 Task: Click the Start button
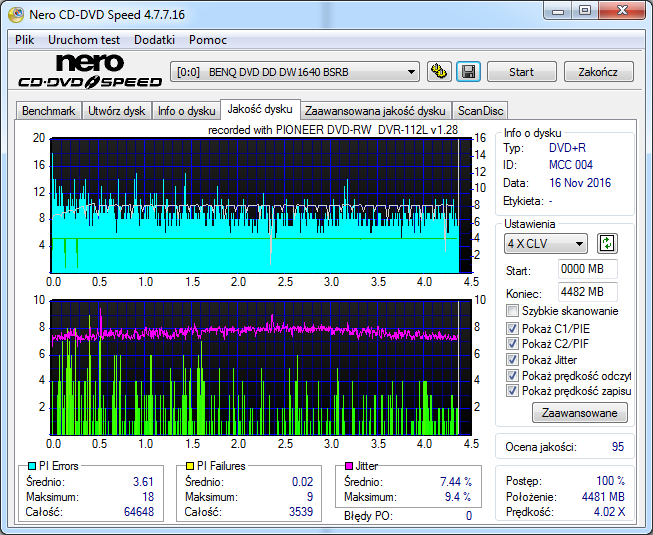pyautogui.click(x=521, y=72)
